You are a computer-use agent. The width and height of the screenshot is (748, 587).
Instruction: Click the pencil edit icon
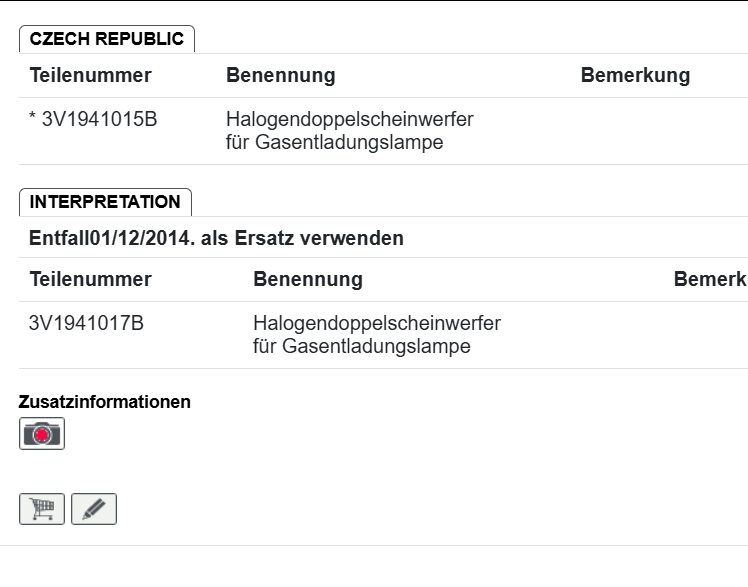(94, 509)
